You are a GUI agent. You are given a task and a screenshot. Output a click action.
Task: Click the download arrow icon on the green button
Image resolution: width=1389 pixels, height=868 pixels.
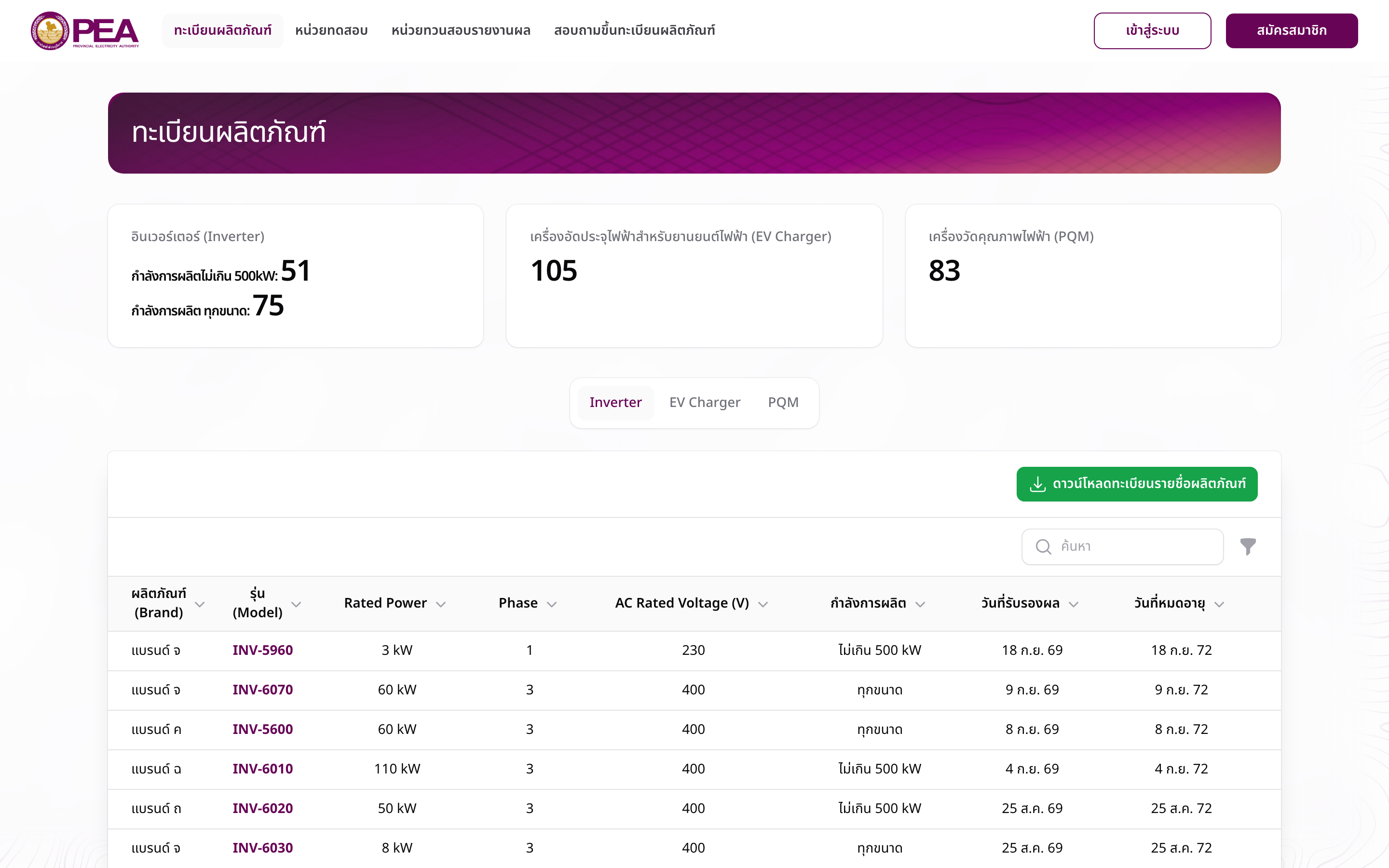[1037, 484]
